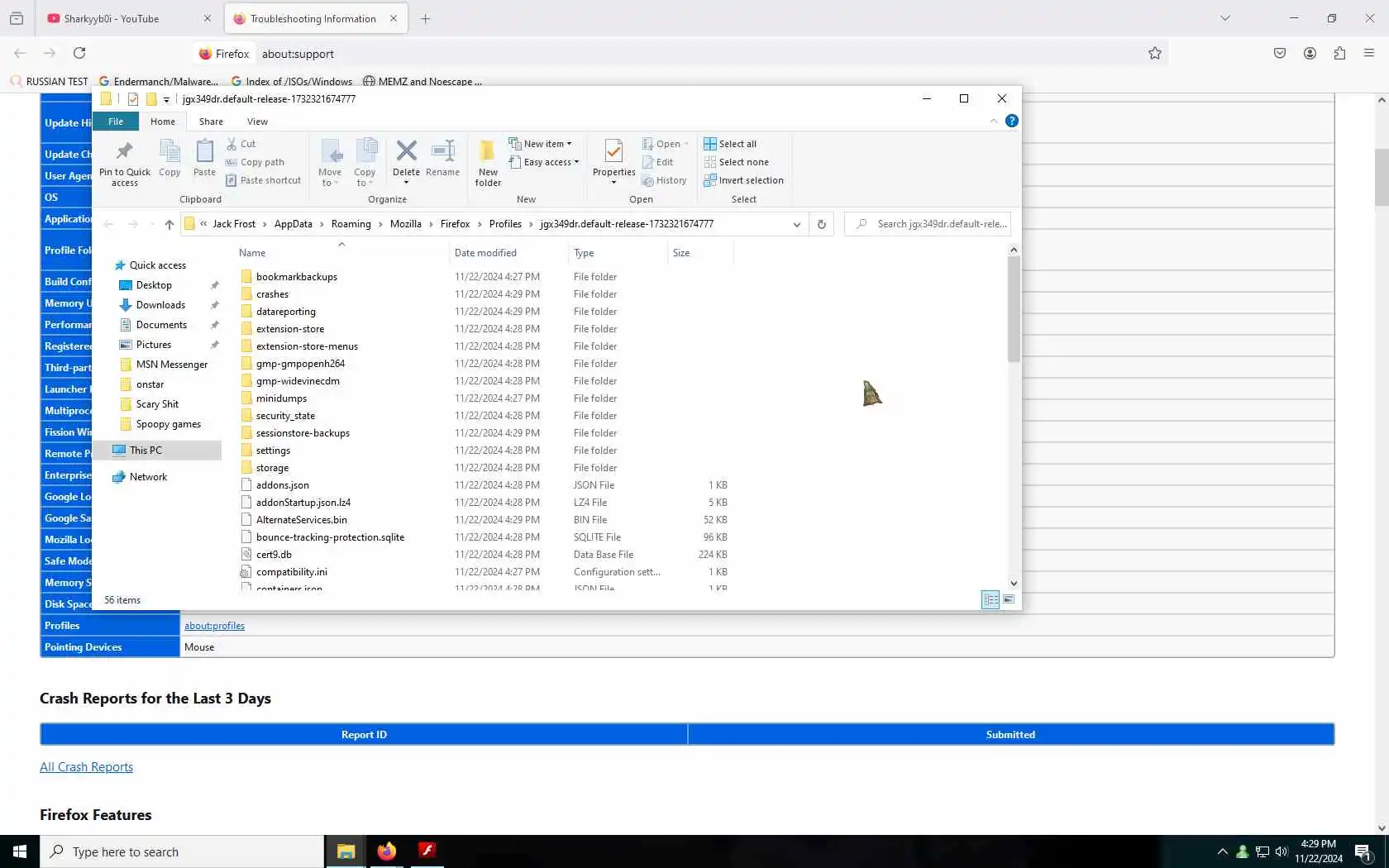
Task: Open the Easy access dropdown
Action: [x=544, y=162]
